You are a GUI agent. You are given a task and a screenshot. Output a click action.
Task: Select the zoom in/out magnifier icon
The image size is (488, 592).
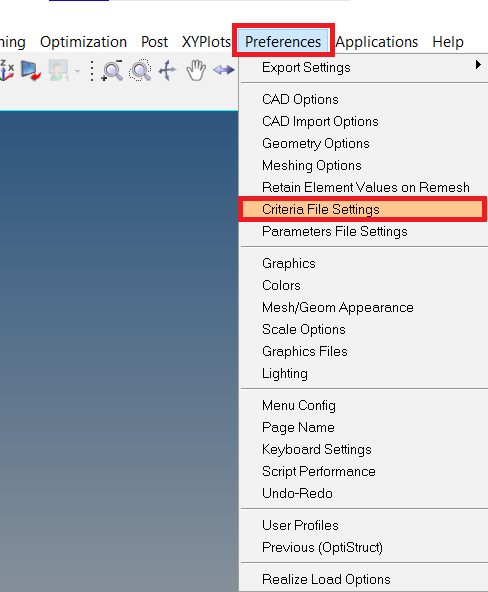(x=112, y=70)
